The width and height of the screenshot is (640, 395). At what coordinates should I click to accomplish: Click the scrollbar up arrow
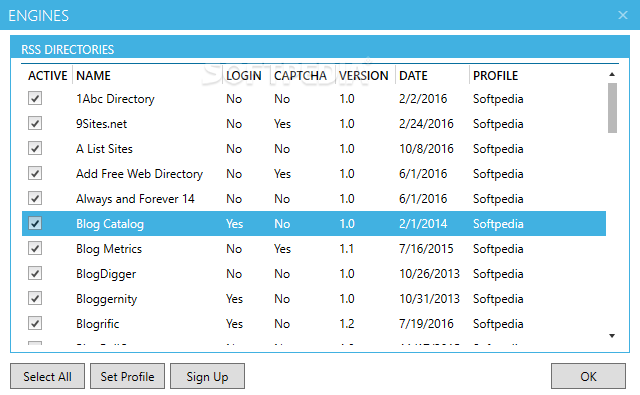pyautogui.click(x=612, y=74)
